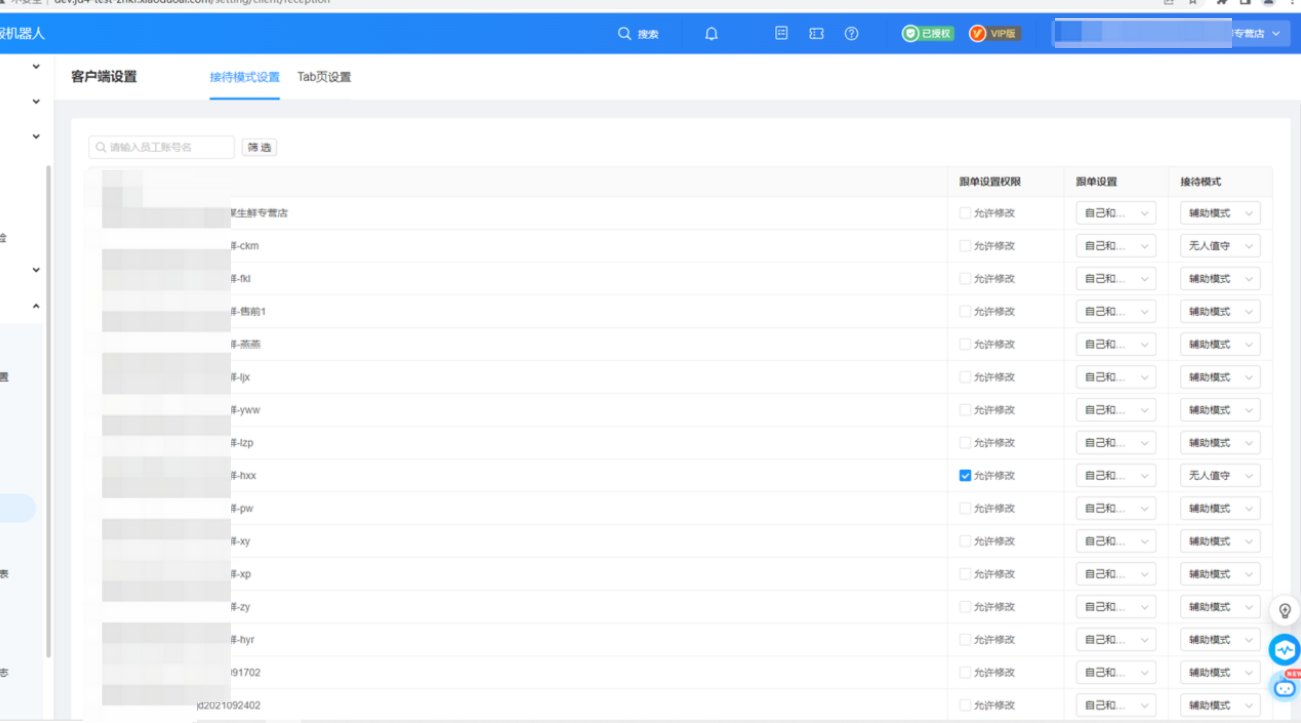This screenshot has width=1301, height=723.
Task: Click the orange VIP版 badge
Action: coord(995,33)
